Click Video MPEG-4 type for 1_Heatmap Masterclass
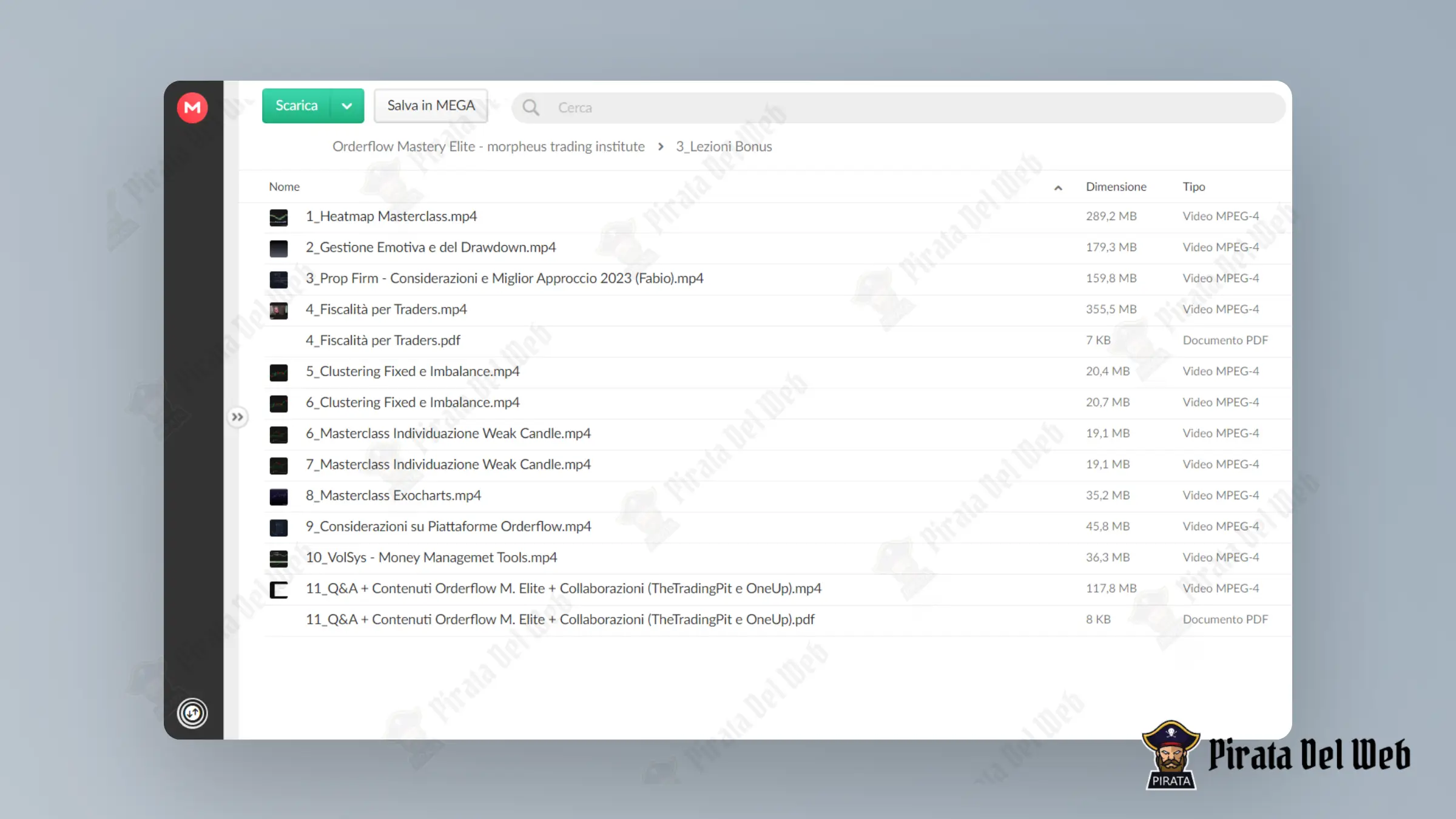Viewport: 1456px width, 819px height. pyautogui.click(x=1221, y=217)
